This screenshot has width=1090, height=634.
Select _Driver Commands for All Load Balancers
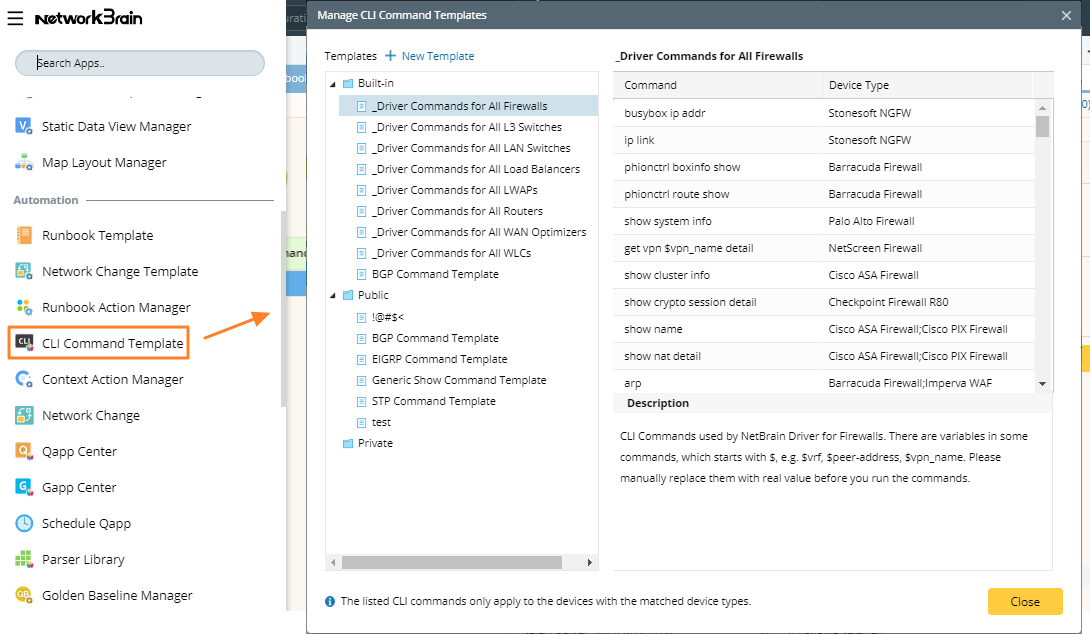(475, 169)
